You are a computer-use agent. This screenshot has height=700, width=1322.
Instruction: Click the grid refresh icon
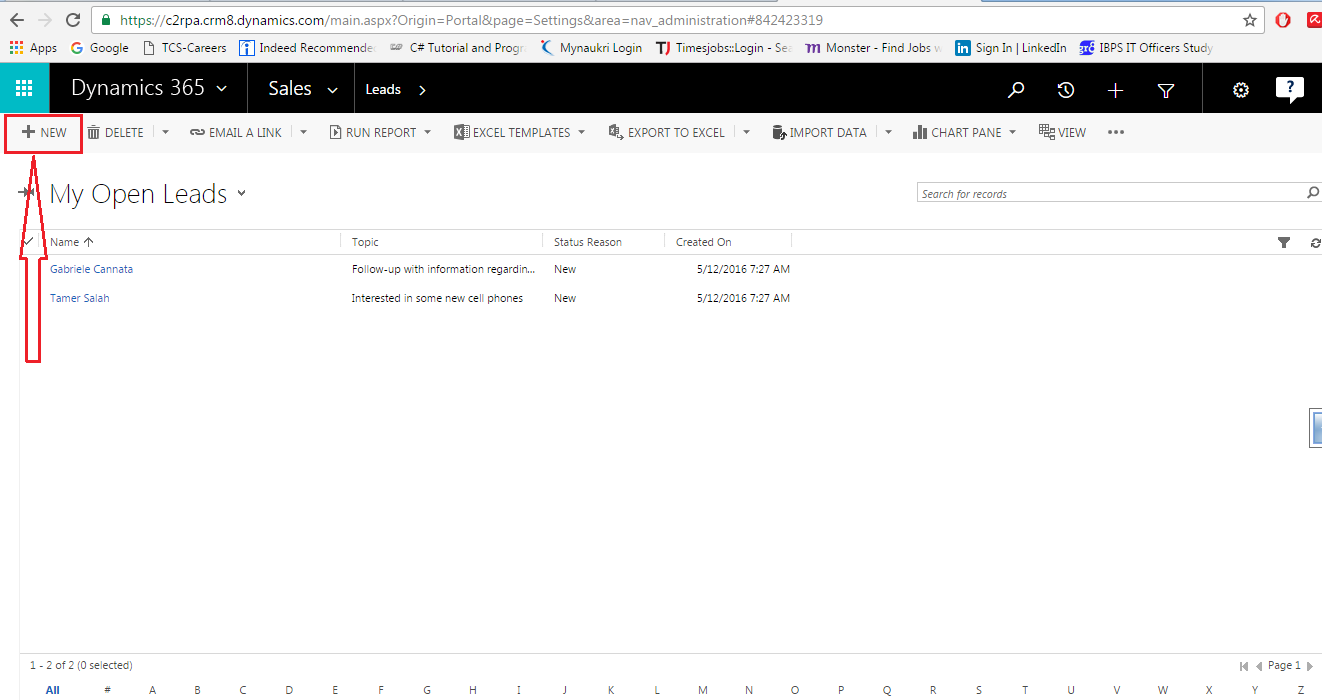pyautogui.click(x=1315, y=242)
